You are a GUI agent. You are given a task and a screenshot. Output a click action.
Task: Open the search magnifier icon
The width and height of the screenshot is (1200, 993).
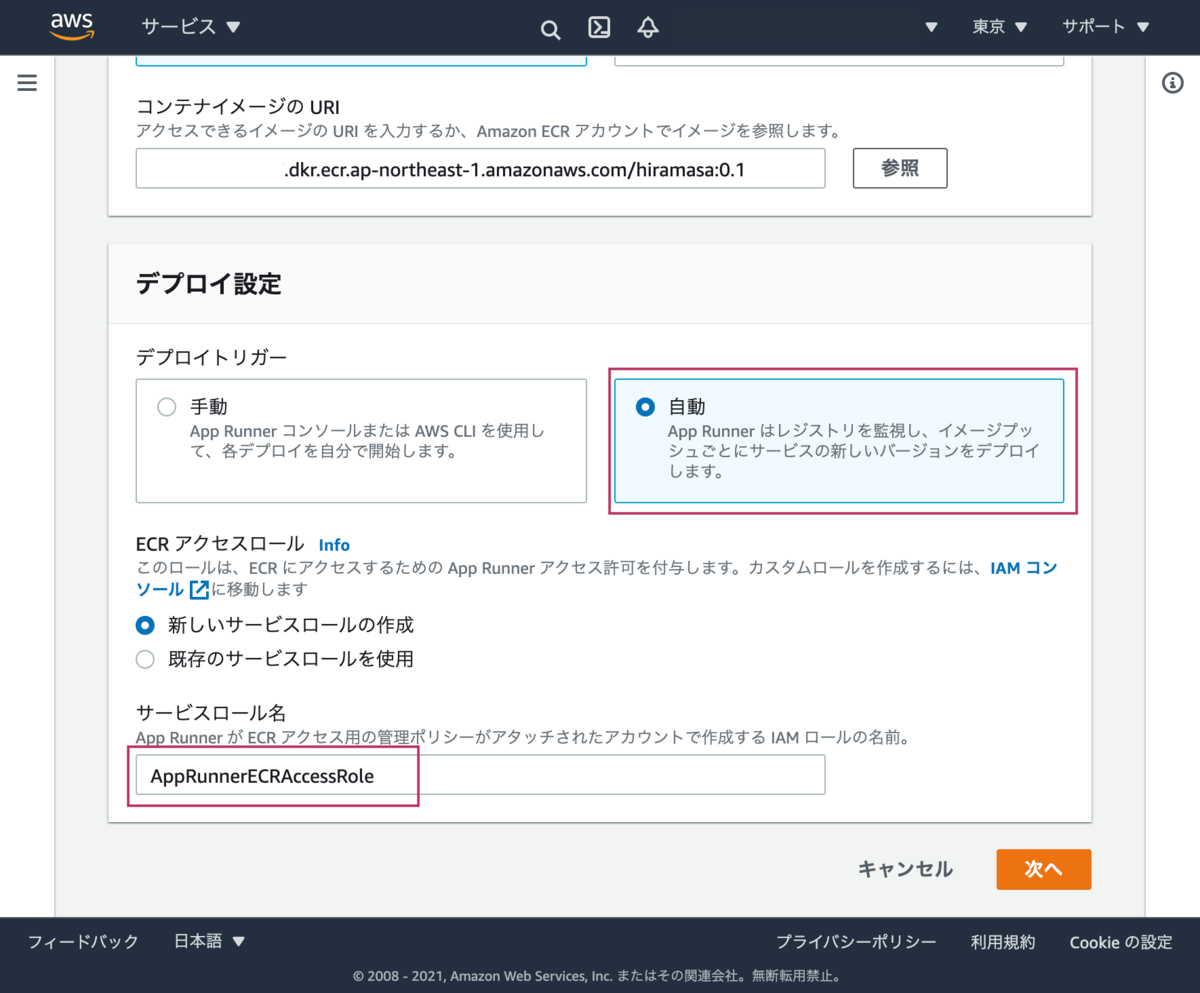tap(550, 28)
